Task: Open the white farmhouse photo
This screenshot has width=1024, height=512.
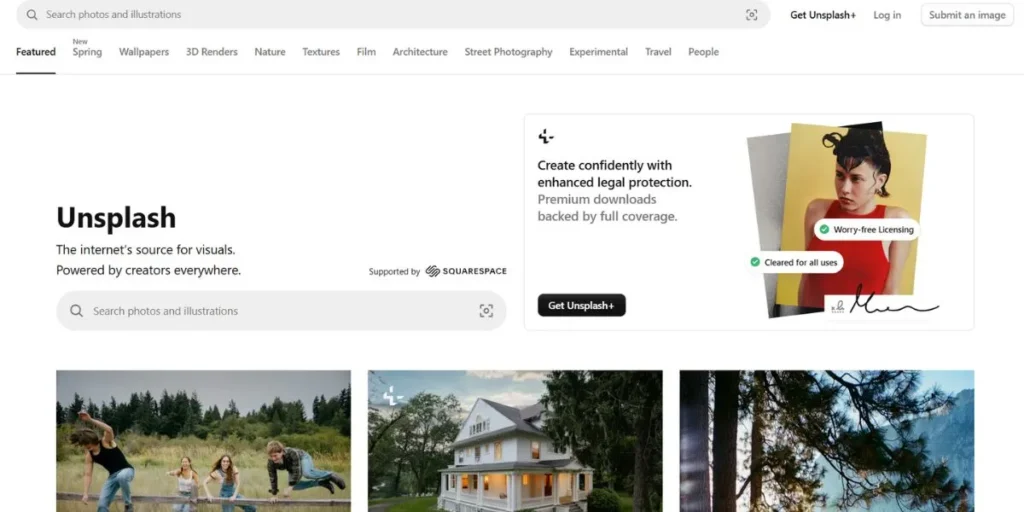Action: tap(515, 441)
